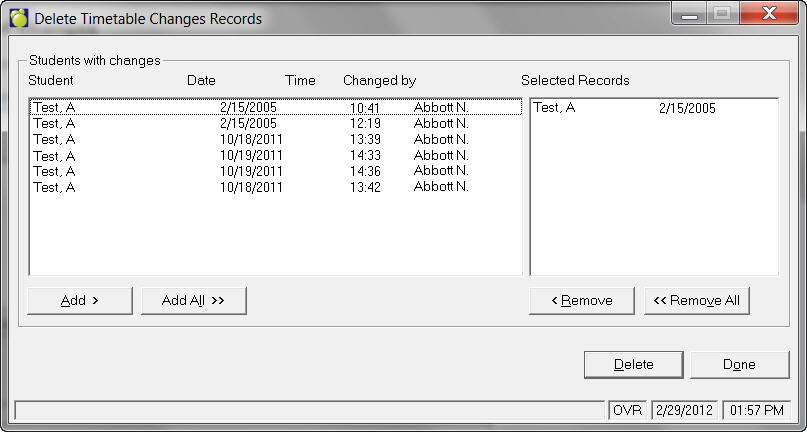Click the << Remove All button
Image resolution: width=807 pixels, height=432 pixels.
696,300
